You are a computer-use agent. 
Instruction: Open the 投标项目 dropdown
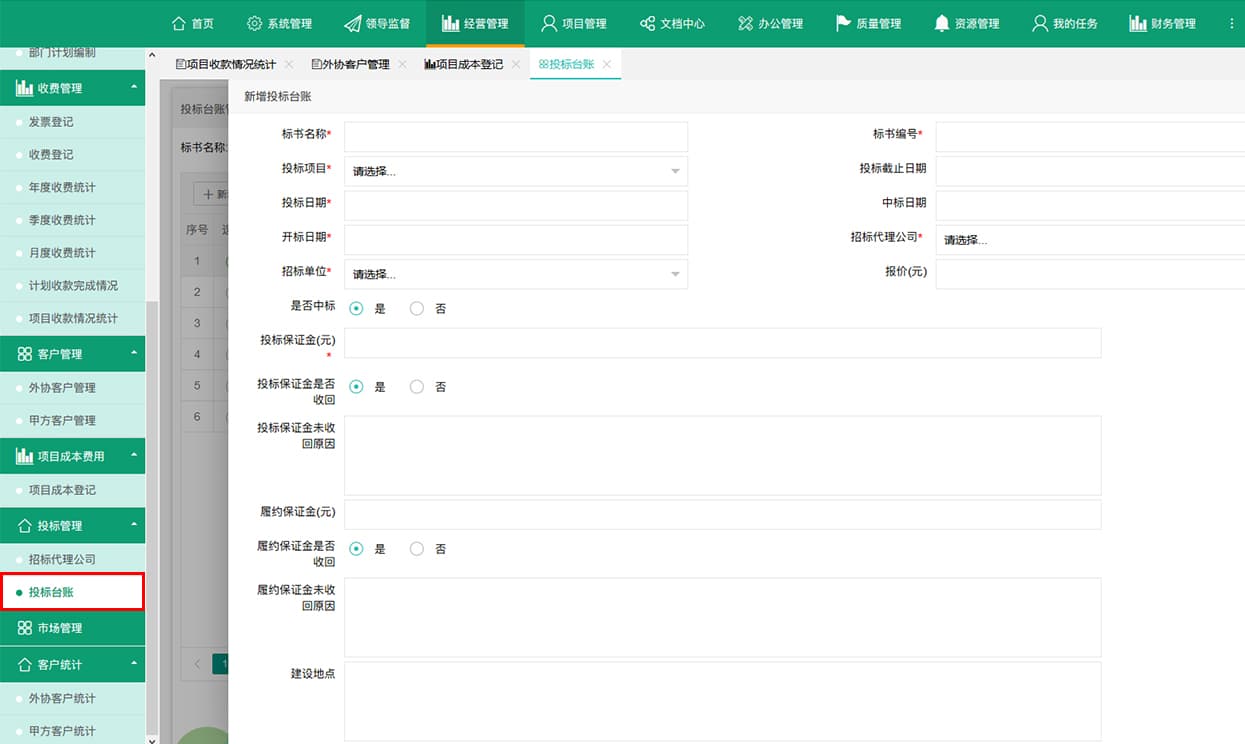click(516, 171)
